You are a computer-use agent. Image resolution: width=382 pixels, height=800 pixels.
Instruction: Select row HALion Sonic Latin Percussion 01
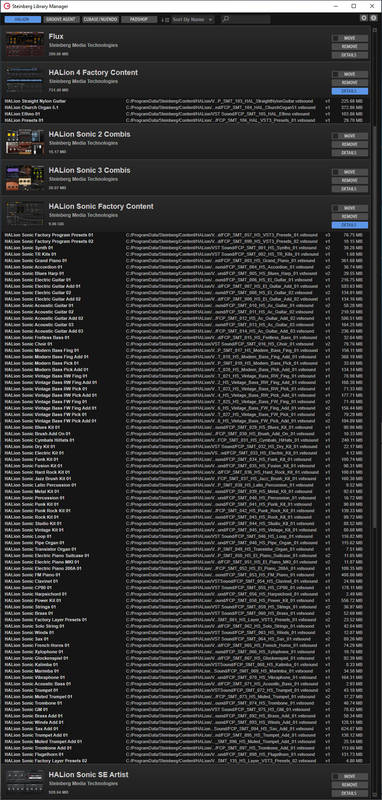(186, 485)
